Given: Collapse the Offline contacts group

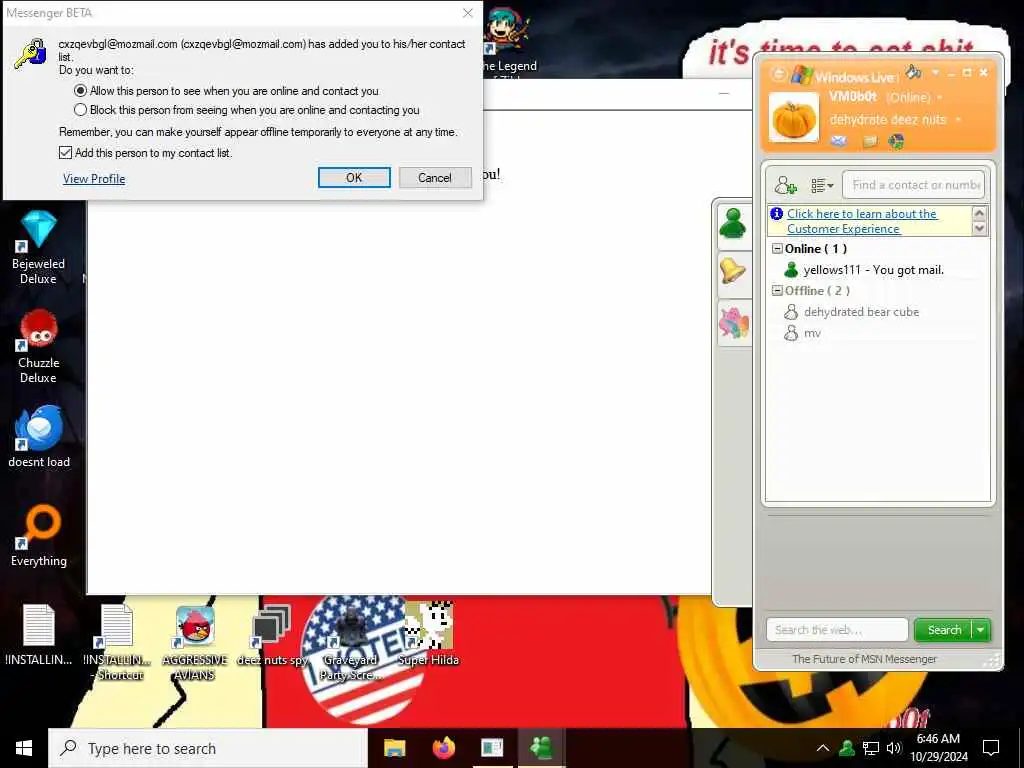Looking at the screenshot, I should (x=777, y=291).
